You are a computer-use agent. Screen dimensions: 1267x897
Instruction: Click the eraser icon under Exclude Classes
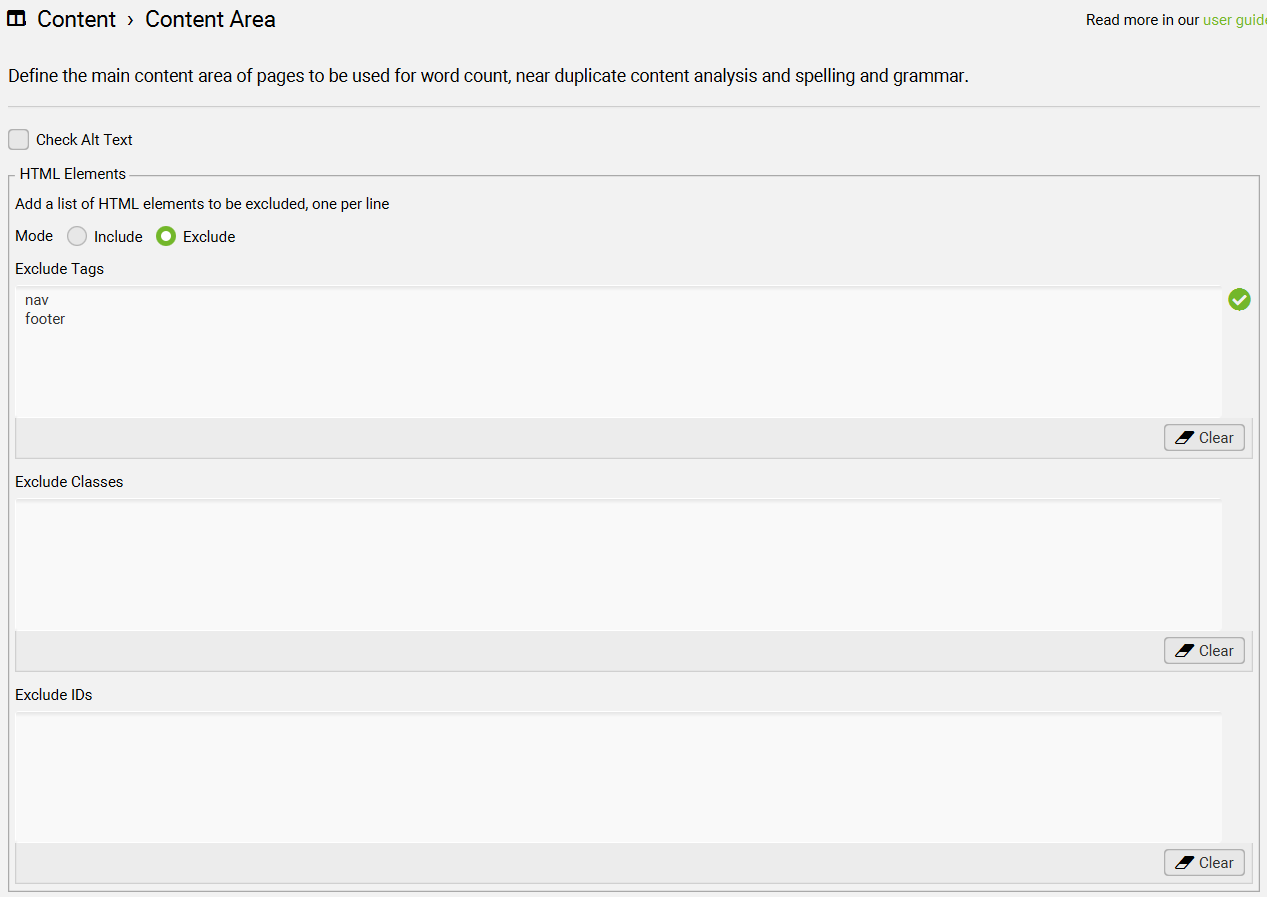point(1185,651)
